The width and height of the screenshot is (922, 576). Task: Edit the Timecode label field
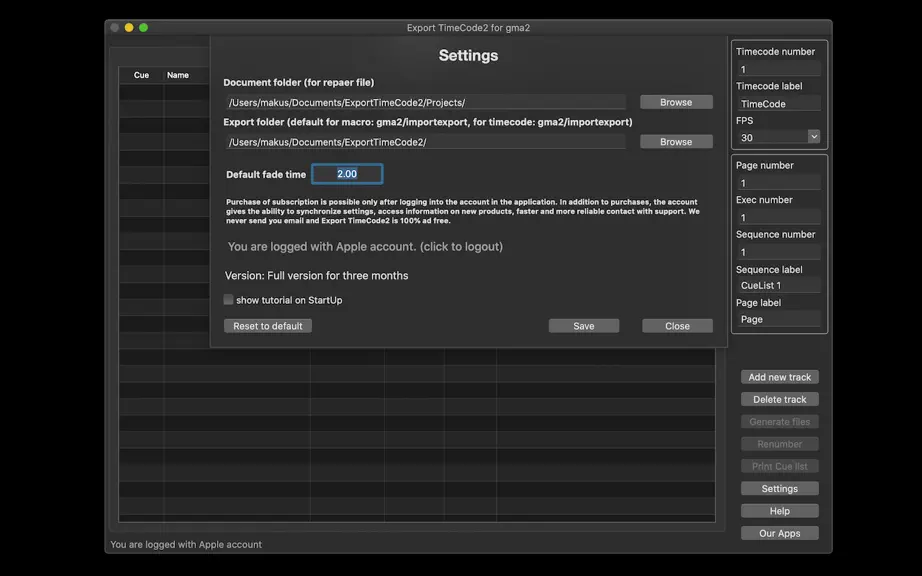coord(779,103)
